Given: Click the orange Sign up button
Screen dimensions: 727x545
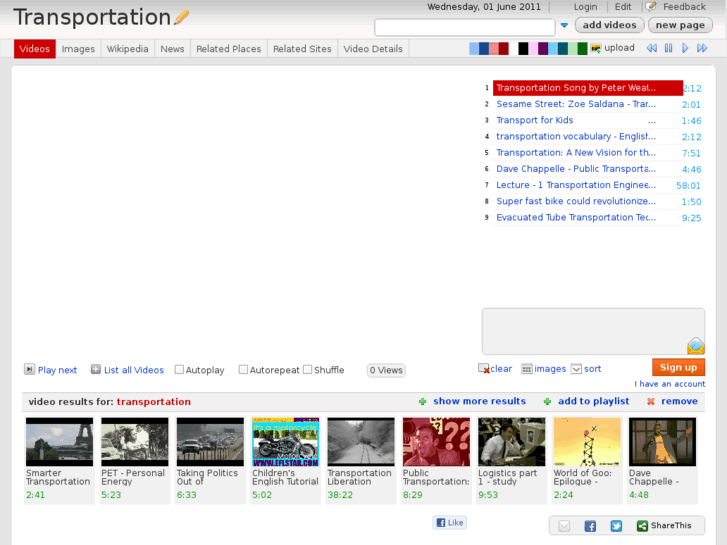Looking at the screenshot, I should (678, 367).
